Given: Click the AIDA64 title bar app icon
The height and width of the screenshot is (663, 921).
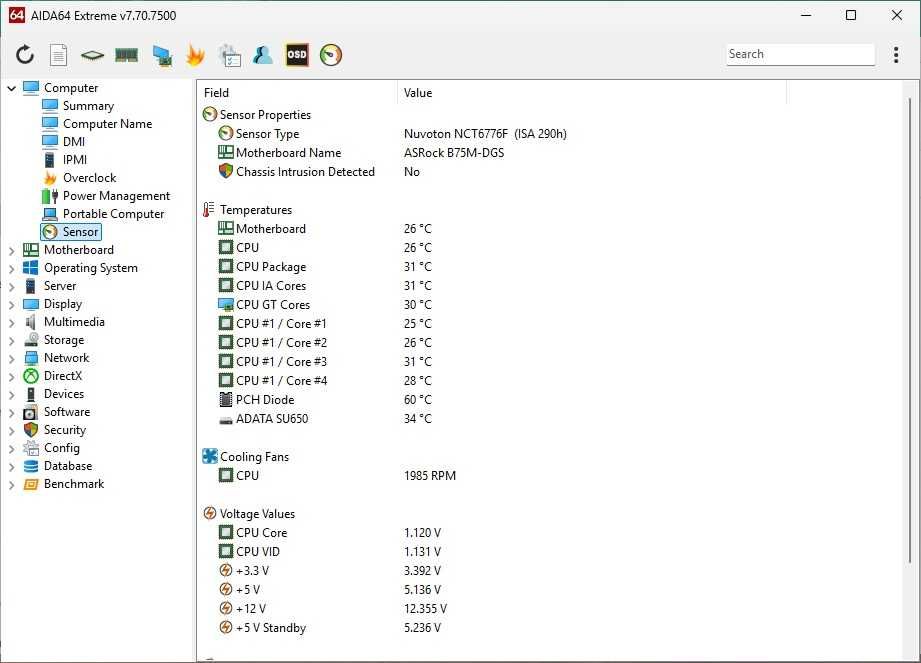Looking at the screenshot, I should tap(16, 15).
